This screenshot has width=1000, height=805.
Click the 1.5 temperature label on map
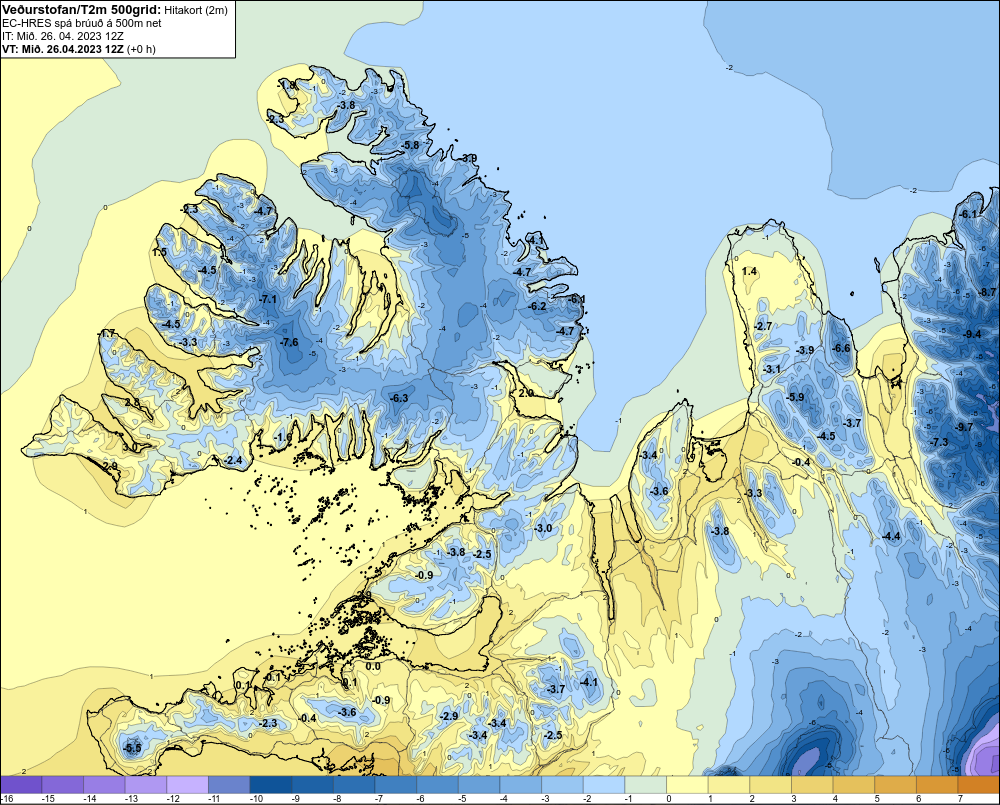pyautogui.click(x=159, y=252)
